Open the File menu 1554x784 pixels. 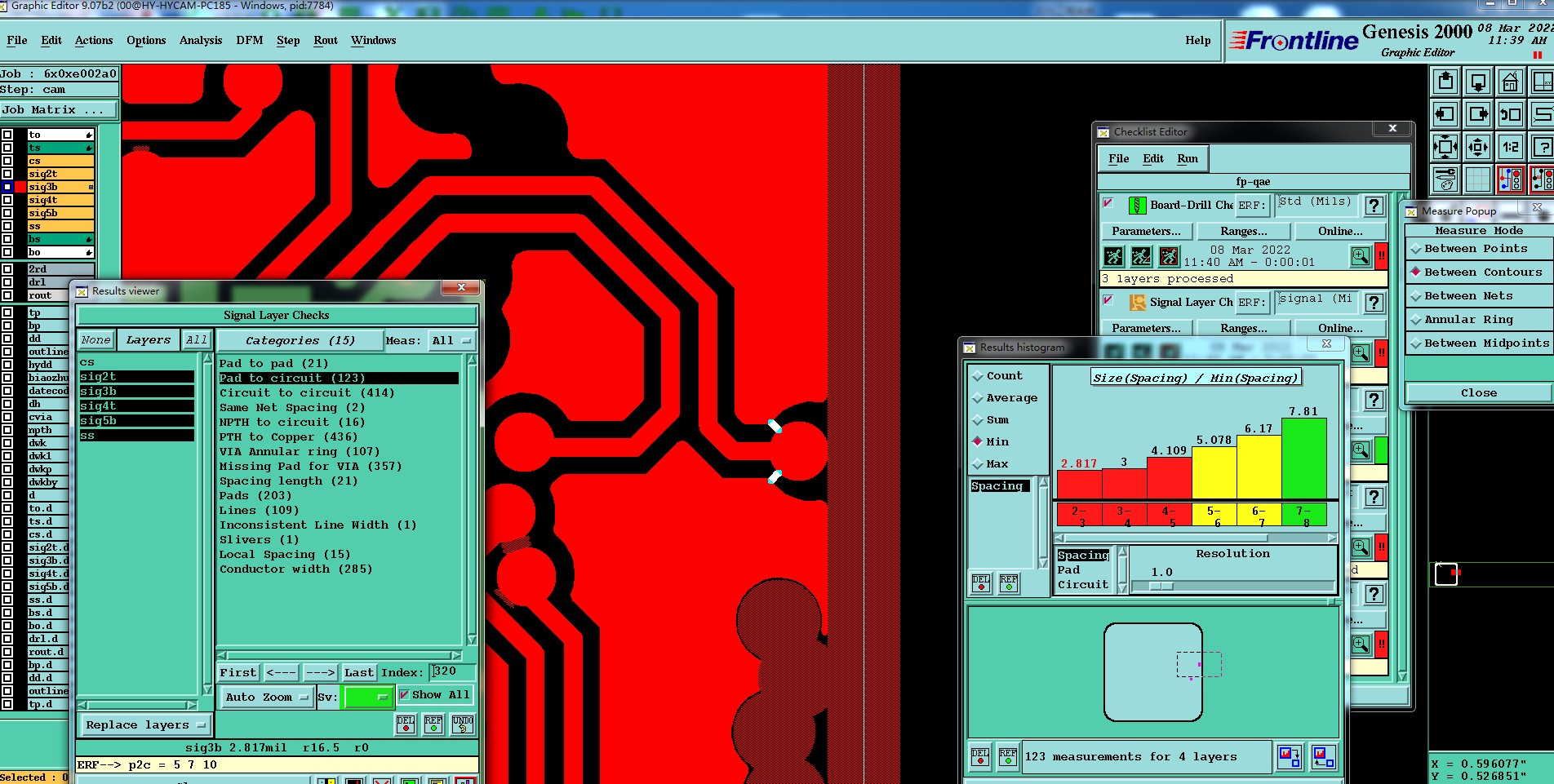[16, 40]
